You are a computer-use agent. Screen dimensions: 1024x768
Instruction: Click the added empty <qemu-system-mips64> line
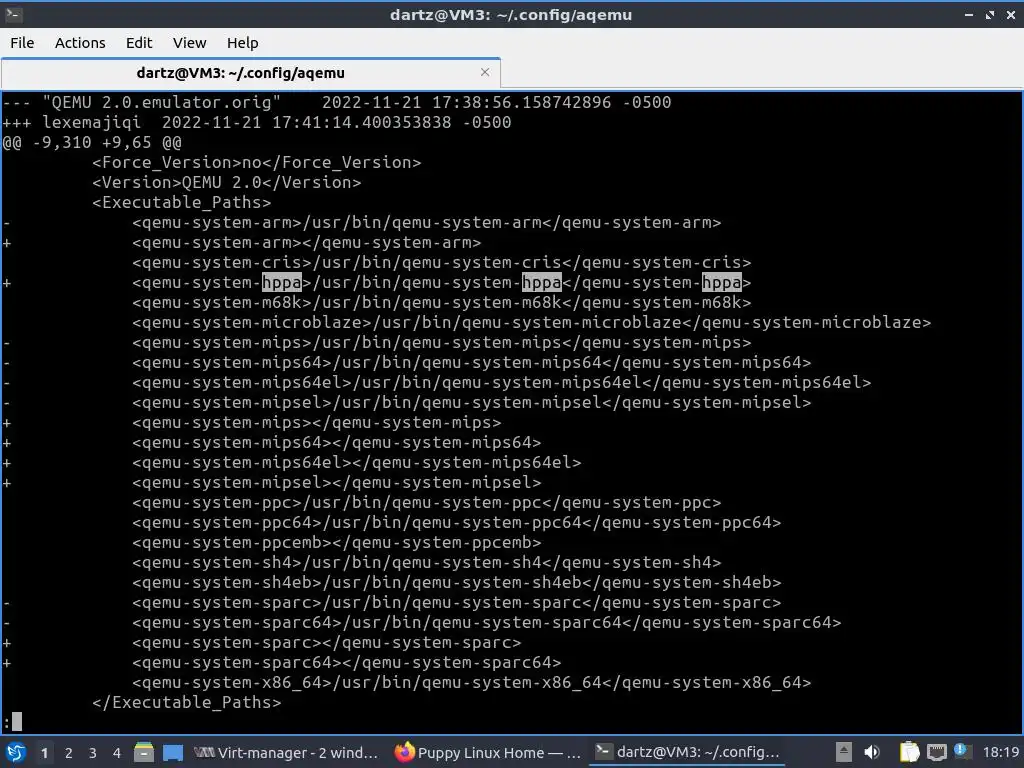click(x=336, y=443)
